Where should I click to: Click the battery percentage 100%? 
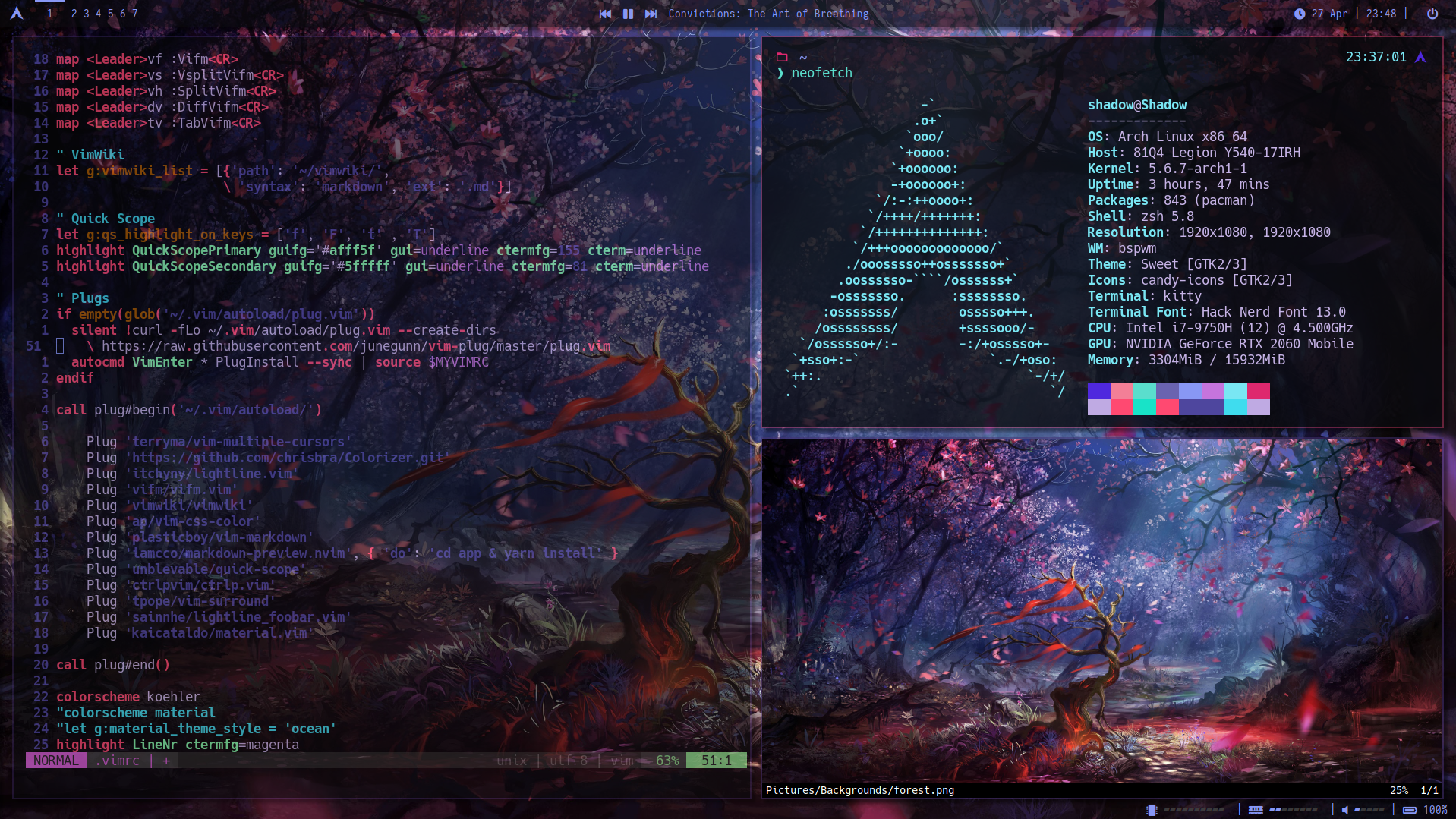[x=1435, y=810]
